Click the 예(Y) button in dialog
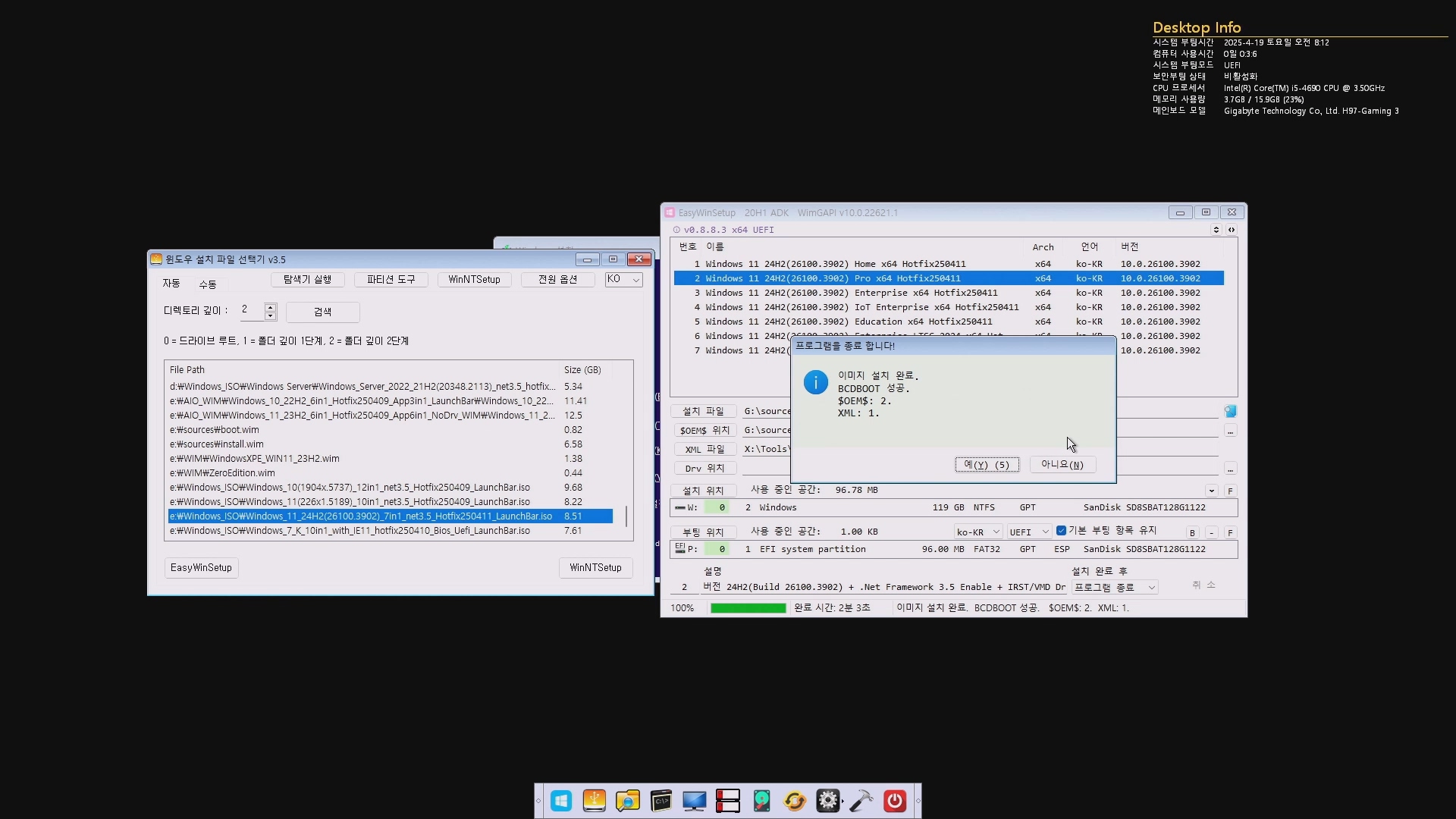 987,465
